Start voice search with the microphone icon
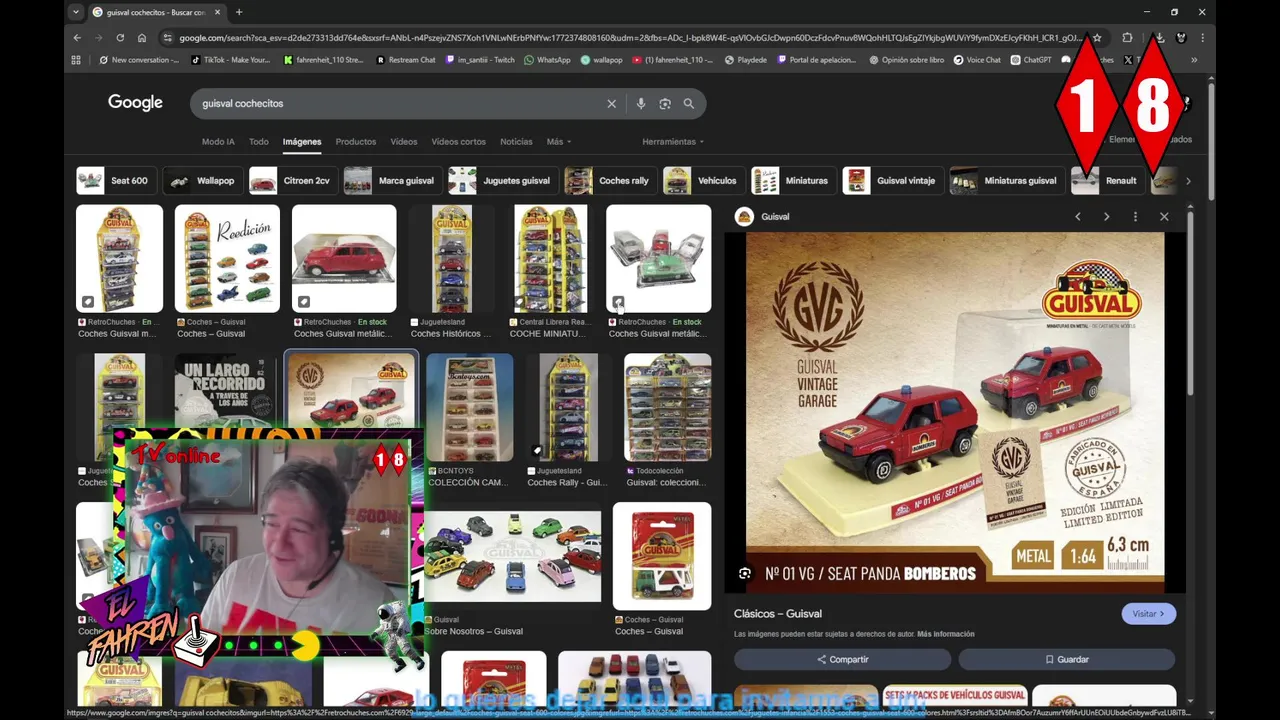 640,104
